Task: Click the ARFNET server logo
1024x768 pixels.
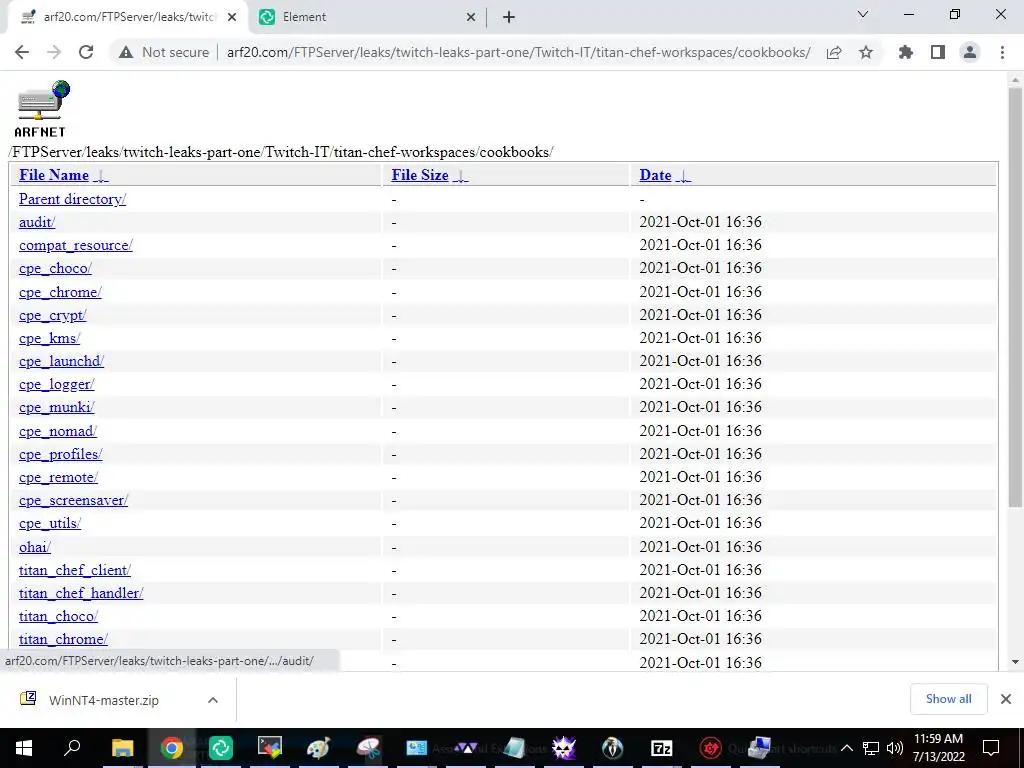Action: (x=42, y=108)
